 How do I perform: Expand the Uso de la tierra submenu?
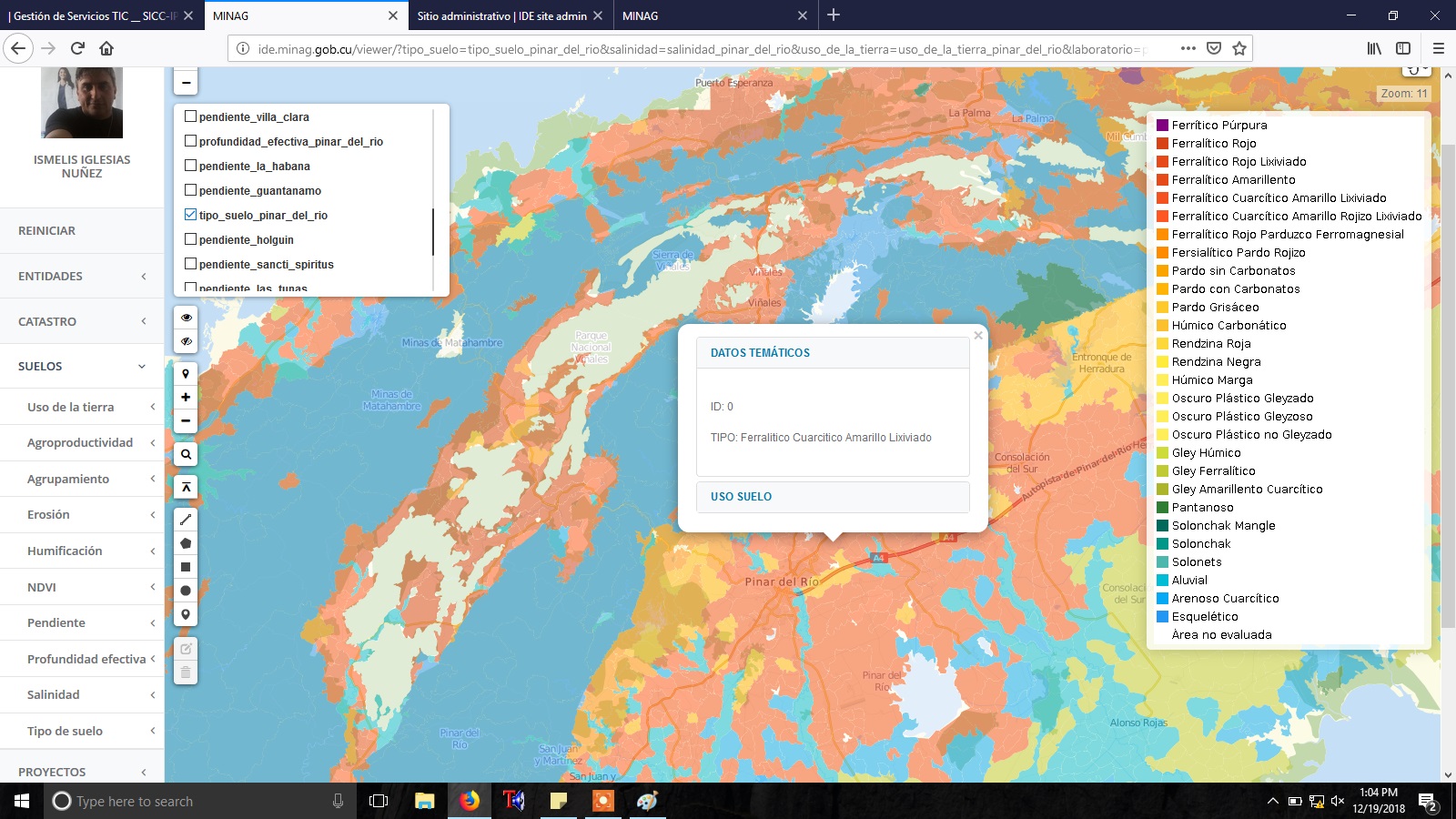coord(89,407)
